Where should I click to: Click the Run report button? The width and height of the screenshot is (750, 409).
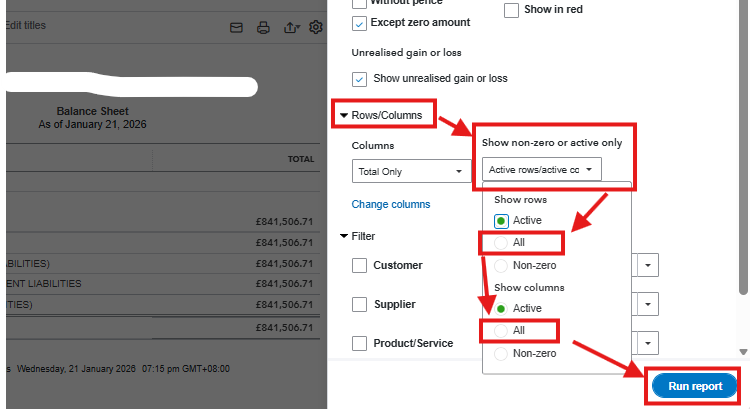(694, 386)
